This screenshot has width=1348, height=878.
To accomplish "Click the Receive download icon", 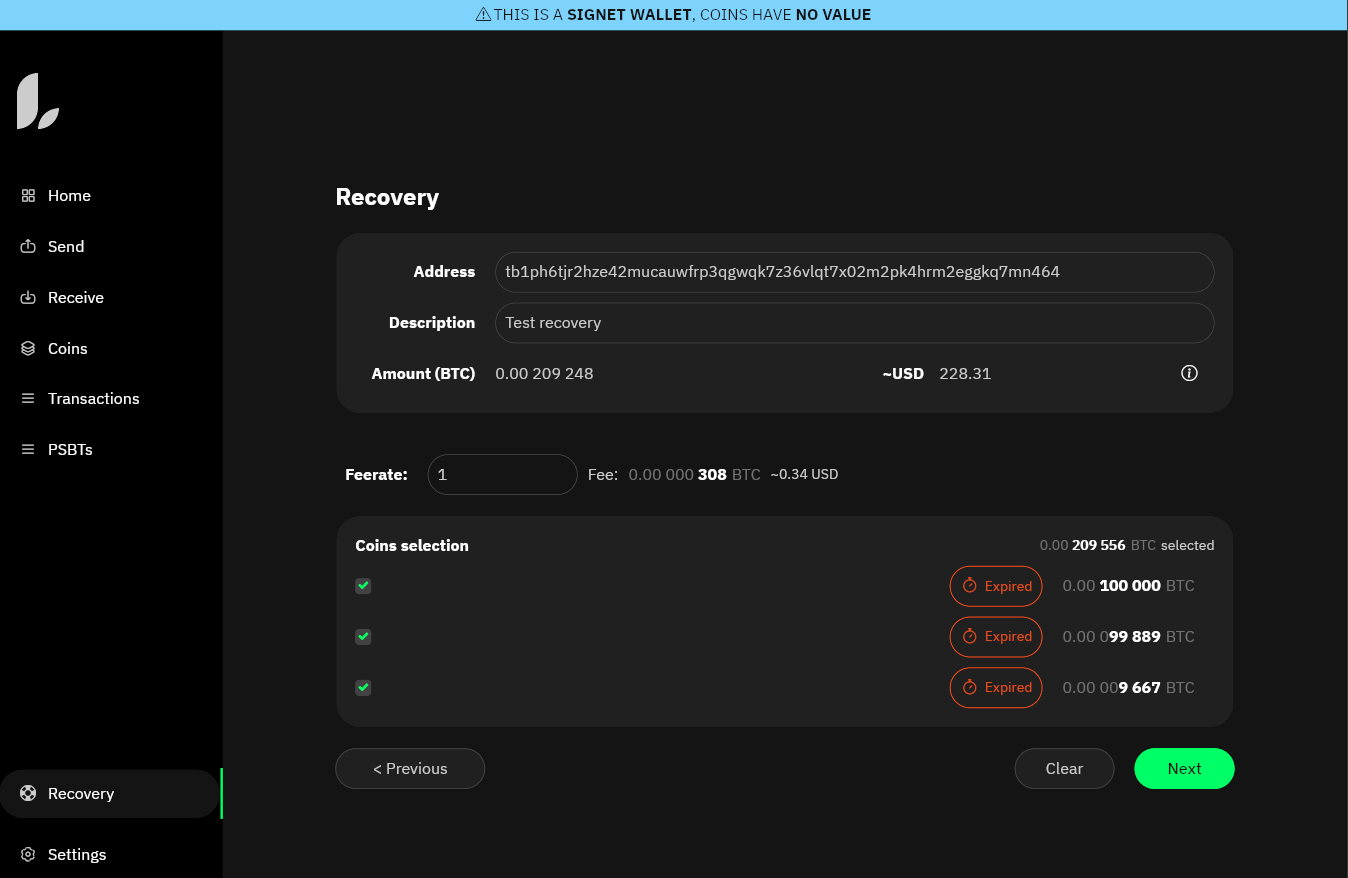I will pos(28,298).
